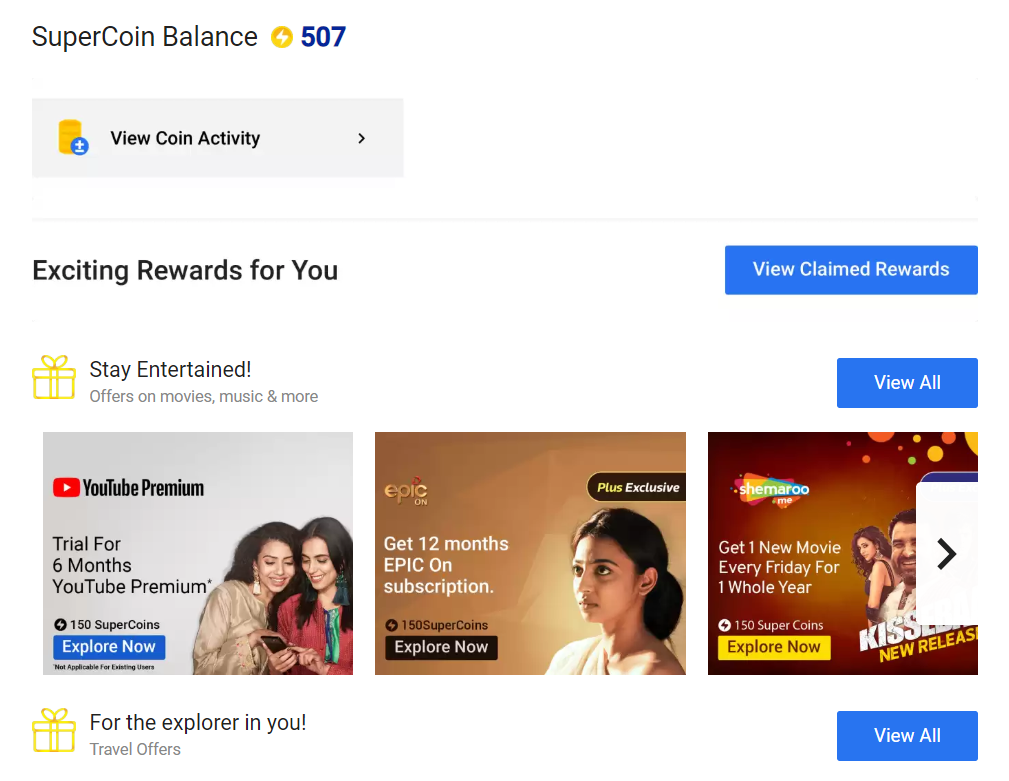
Task: Click the Stay Entertained gift box icon
Action: click(x=54, y=377)
